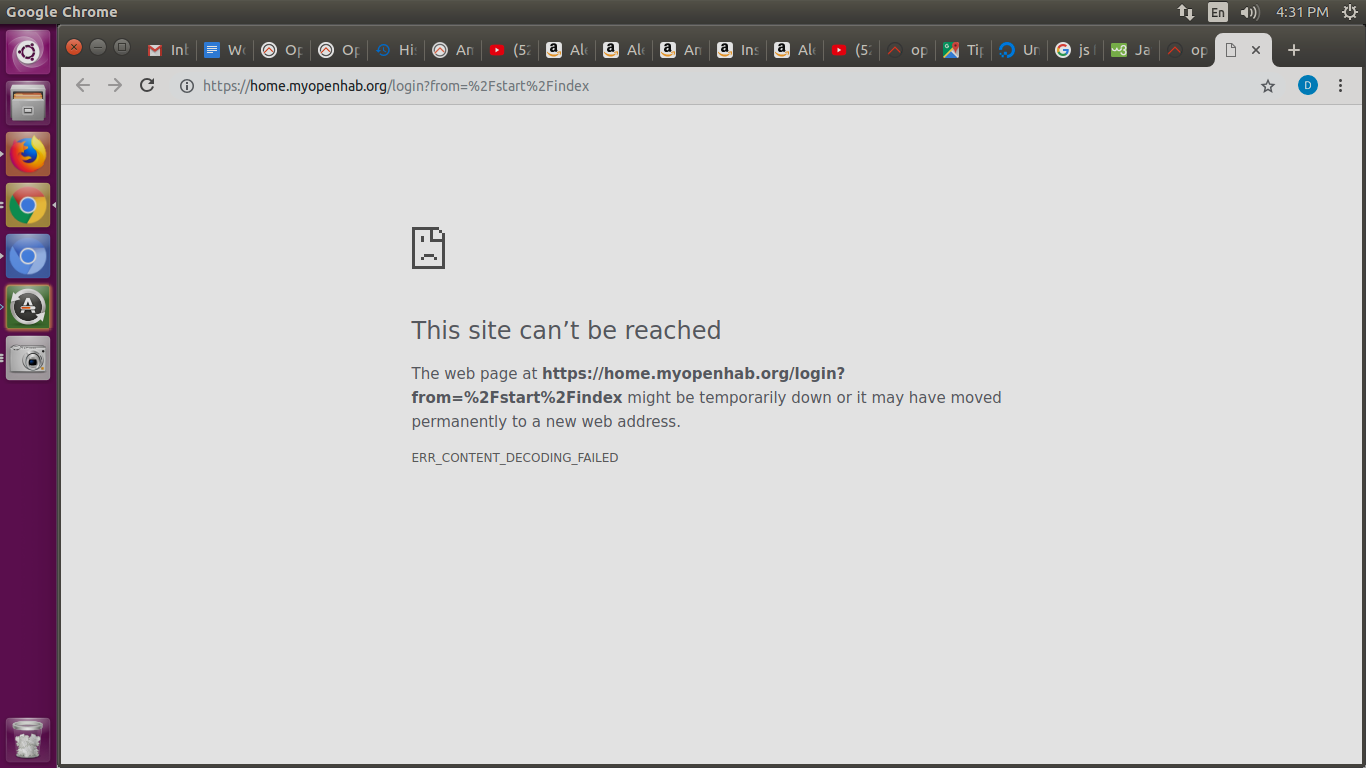
Task: Launch Firefox from the dock
Action: pyautogui.click(x=28, y=154)
